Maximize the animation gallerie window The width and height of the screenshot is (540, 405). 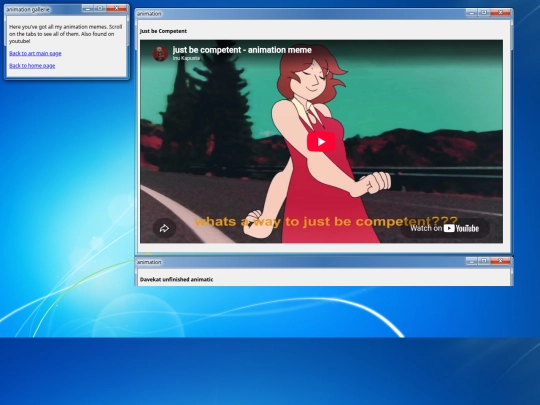[x=100, y=8]
